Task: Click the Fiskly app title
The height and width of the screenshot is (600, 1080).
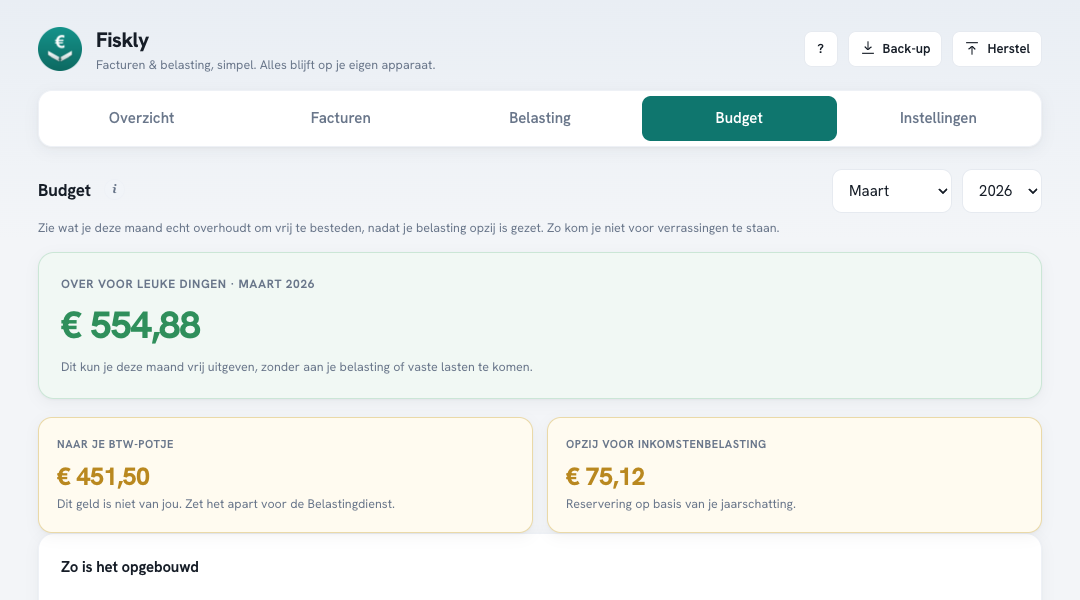Action: [x=122, y=41]
